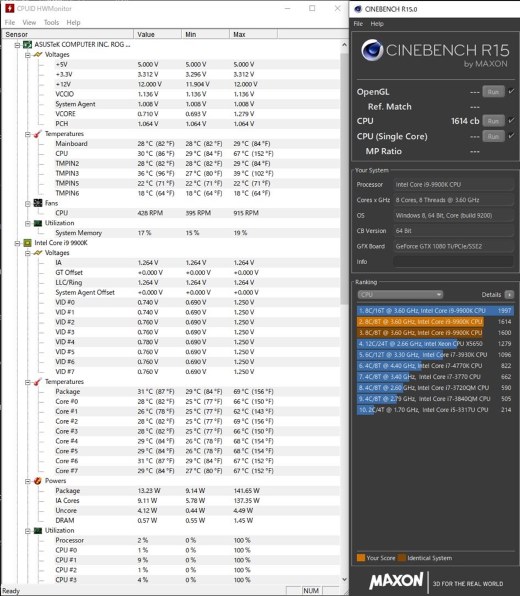Collapse the motherboard Voltages group
520x596 pixels.
28,55
